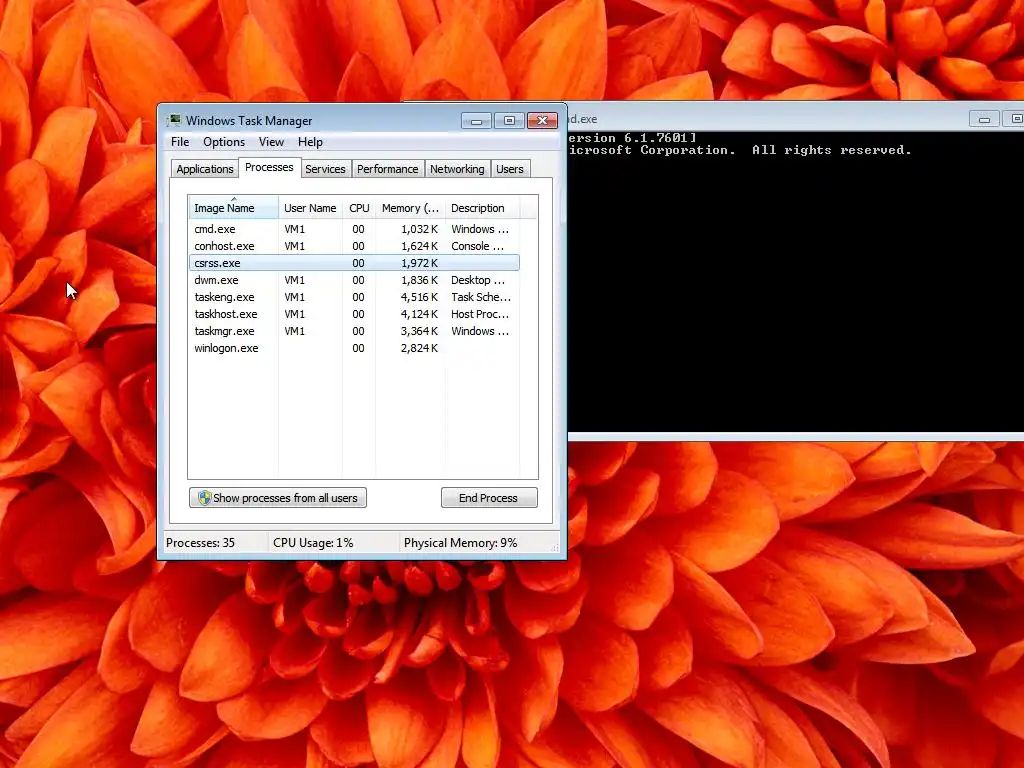Click the Task Manager title bar icon
This screenshot has width=1024, height=768.
(x=174, y=120)
